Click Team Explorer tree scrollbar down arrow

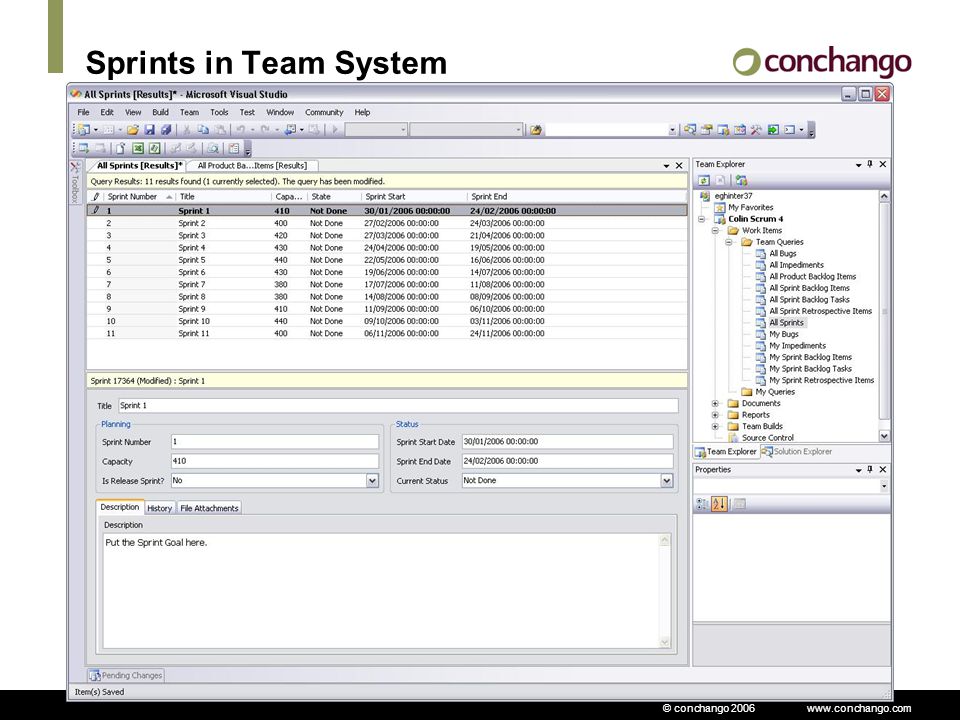point(884,436)
